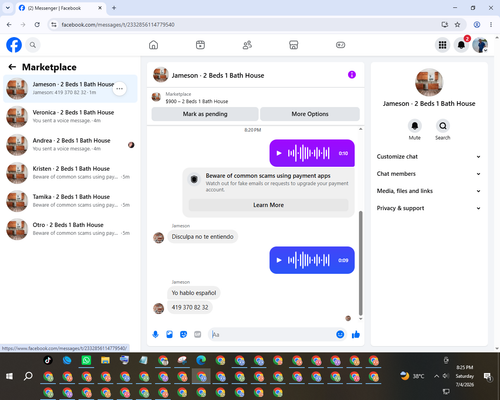Expand Customize chat section
The image size is (500, 400).
429,157
